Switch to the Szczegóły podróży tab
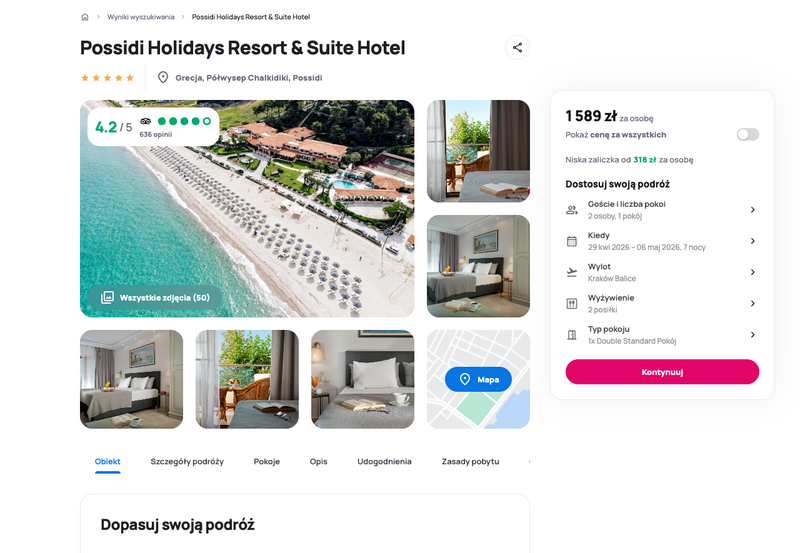Viewport: 800px width, 553px height. click(187, 461)
